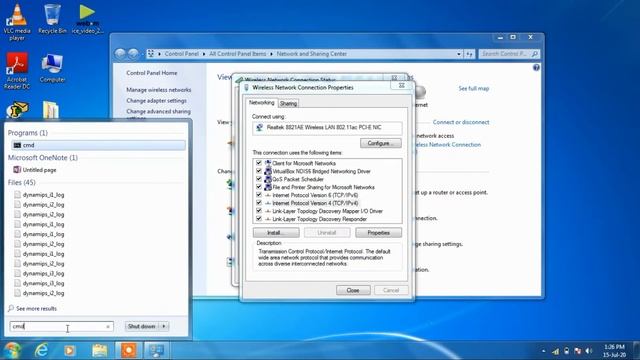640x360 pixels.
Task: Open Properties for selected item
Action: (378, 233)
